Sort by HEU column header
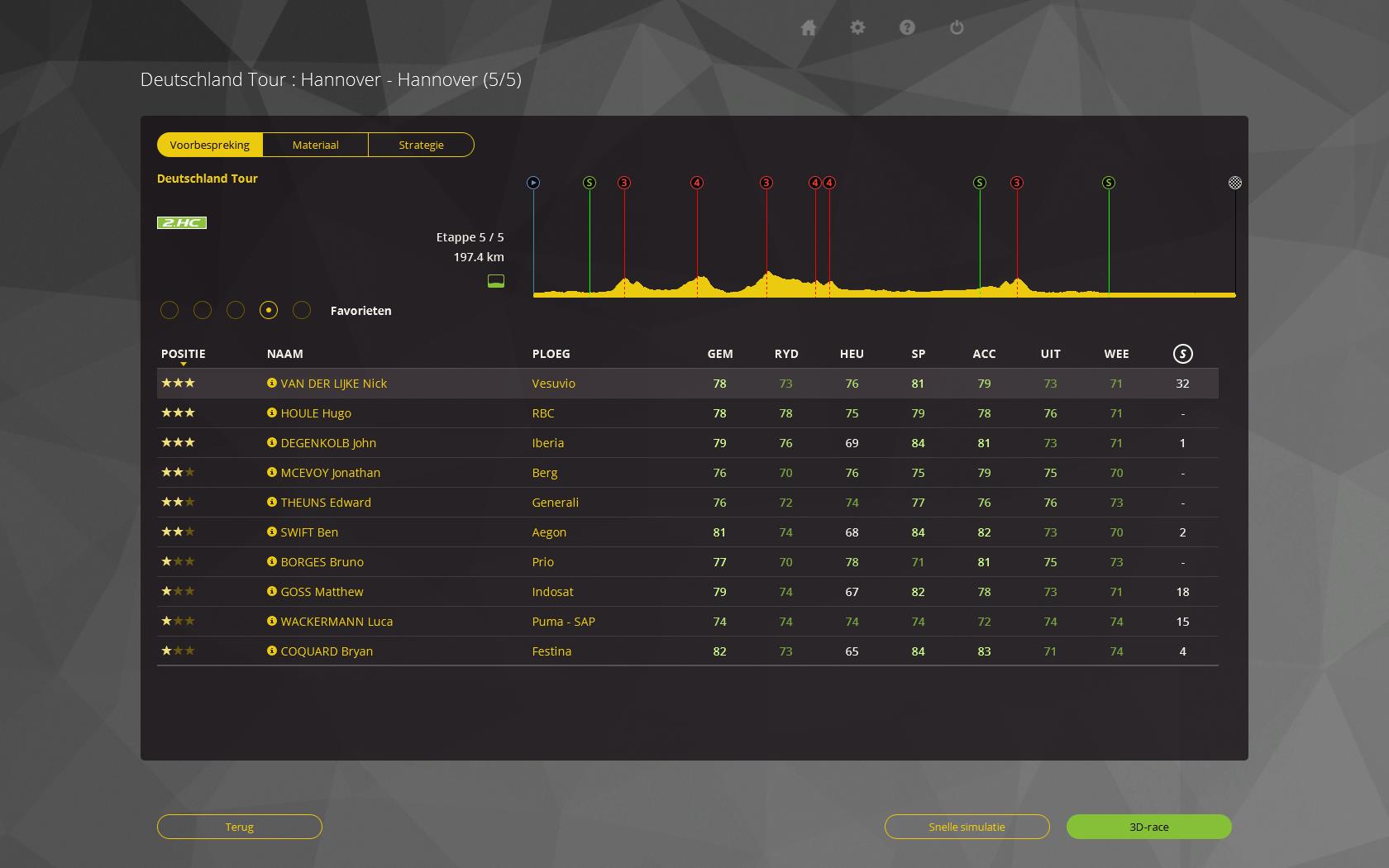Viewport: 1389px width, 868px height. (852, 354)
